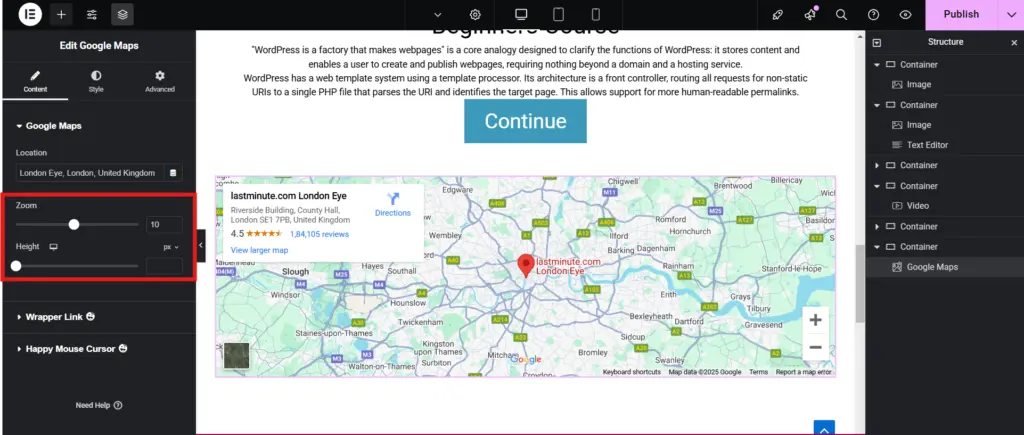This screenshot has height=435, width=1024.
Task: Open the px unit dropdown
Action: [171, 248]
